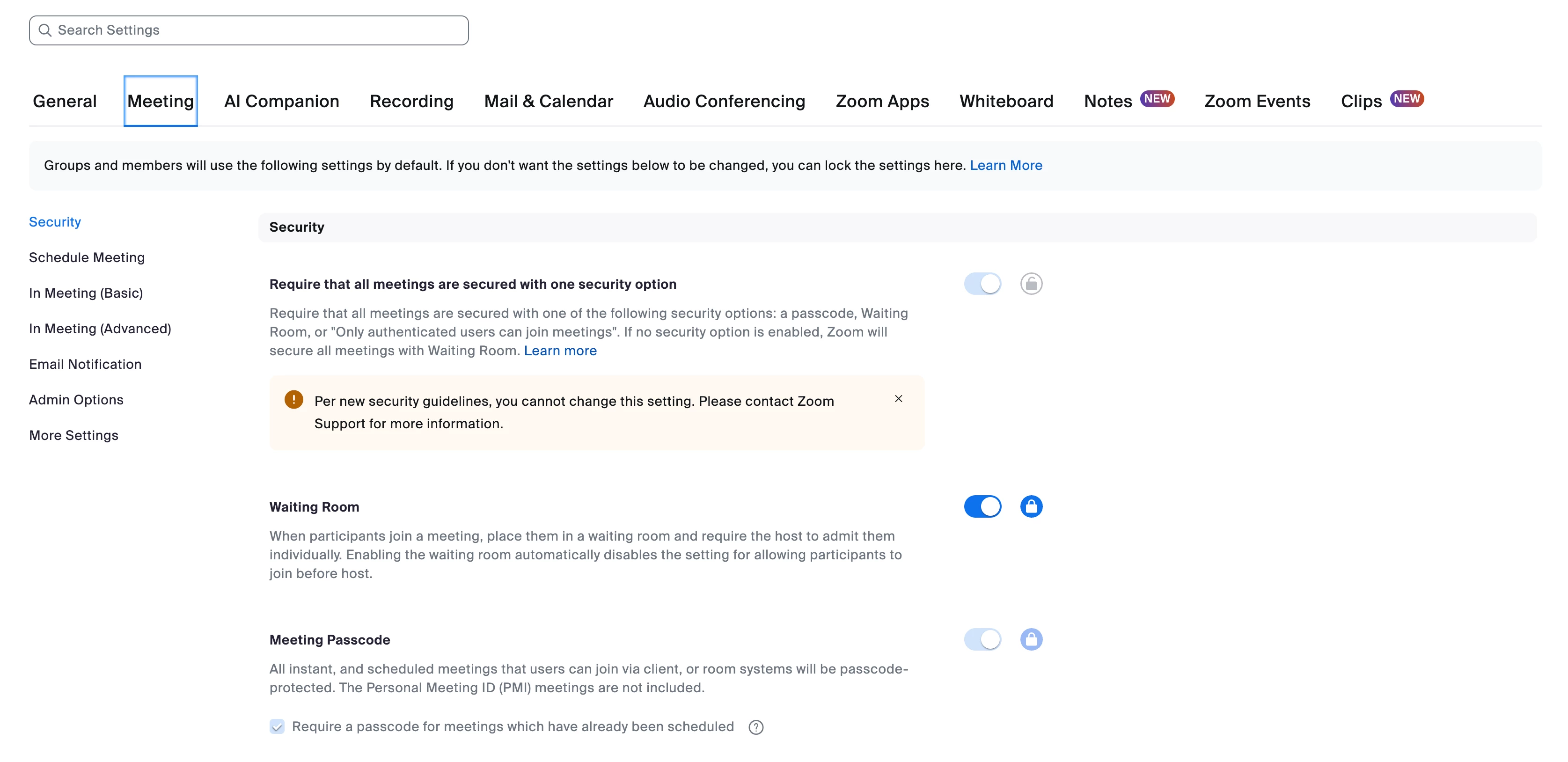Toggle require one security option switch
The image size is (1568, 762).
(x=982, y=284)
